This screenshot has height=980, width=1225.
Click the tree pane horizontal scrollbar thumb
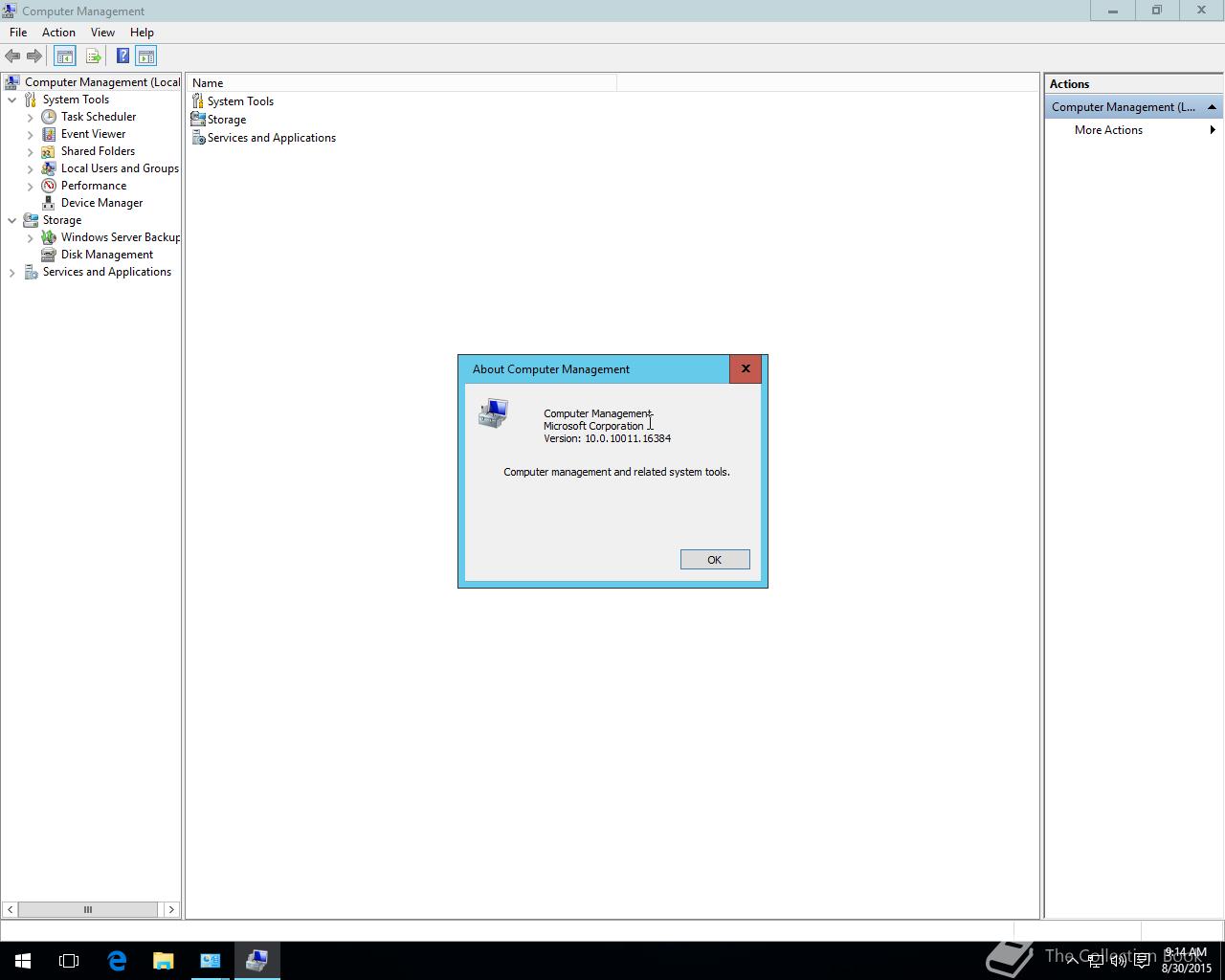click(88, 909)
